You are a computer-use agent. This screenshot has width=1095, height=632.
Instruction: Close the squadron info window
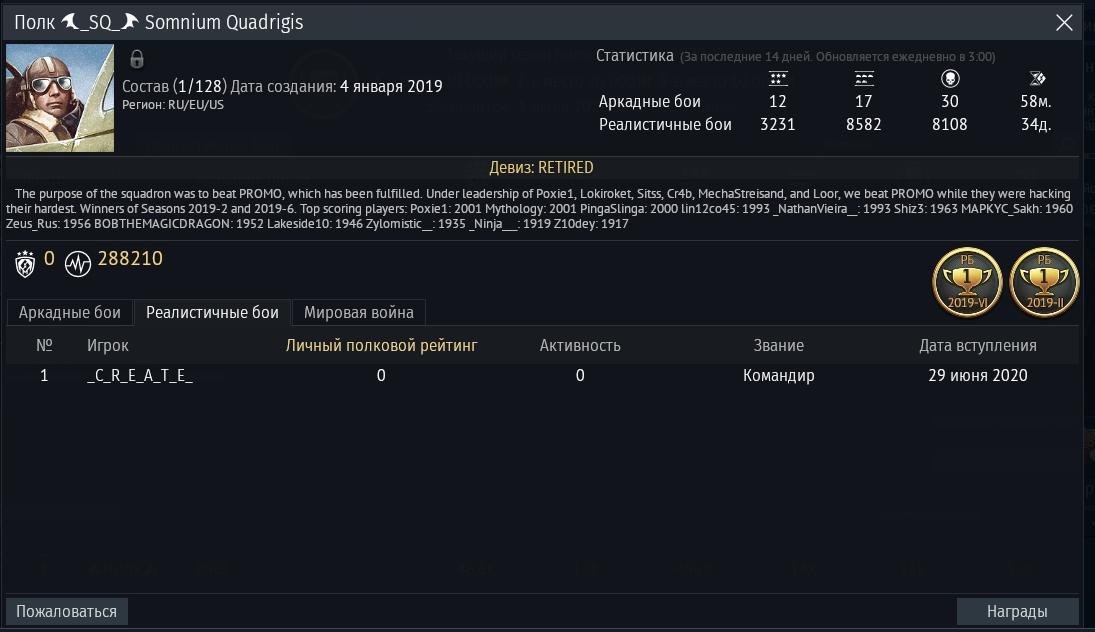click(1064, 22)
